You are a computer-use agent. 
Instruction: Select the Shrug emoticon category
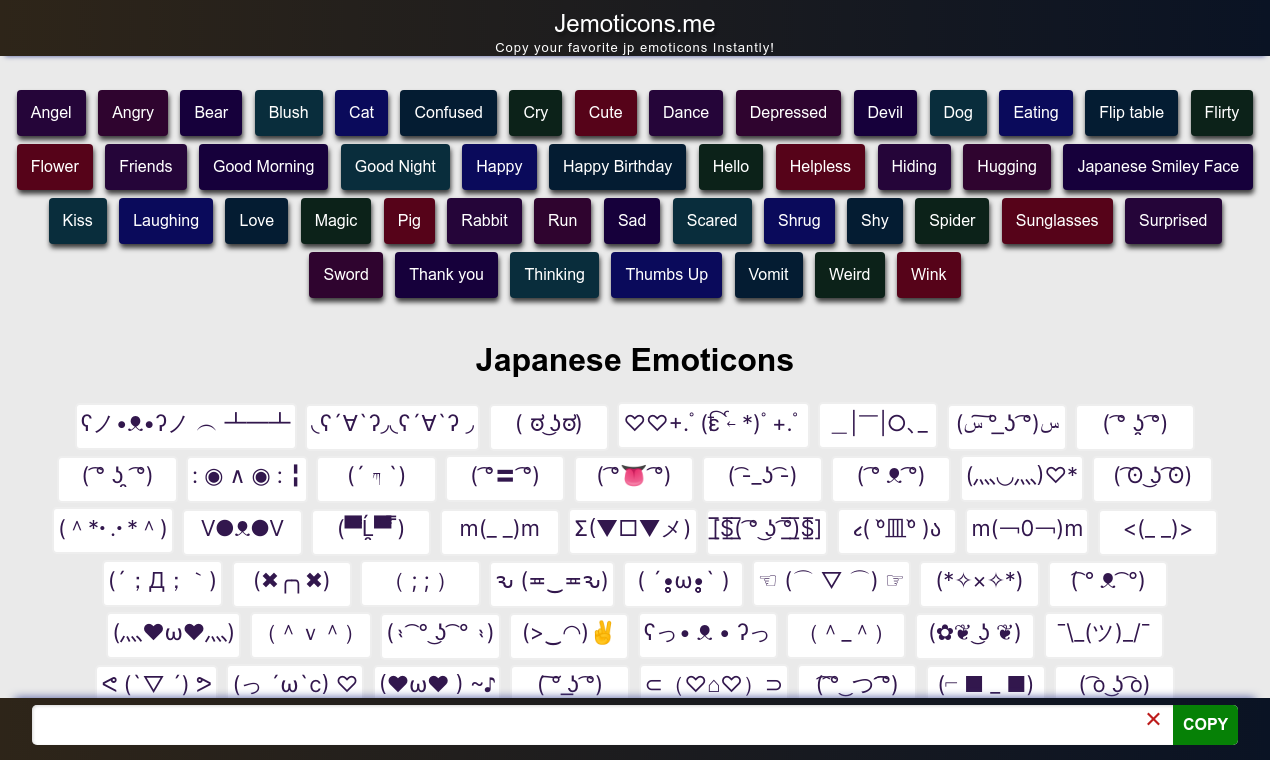click(x=799, y=221)
